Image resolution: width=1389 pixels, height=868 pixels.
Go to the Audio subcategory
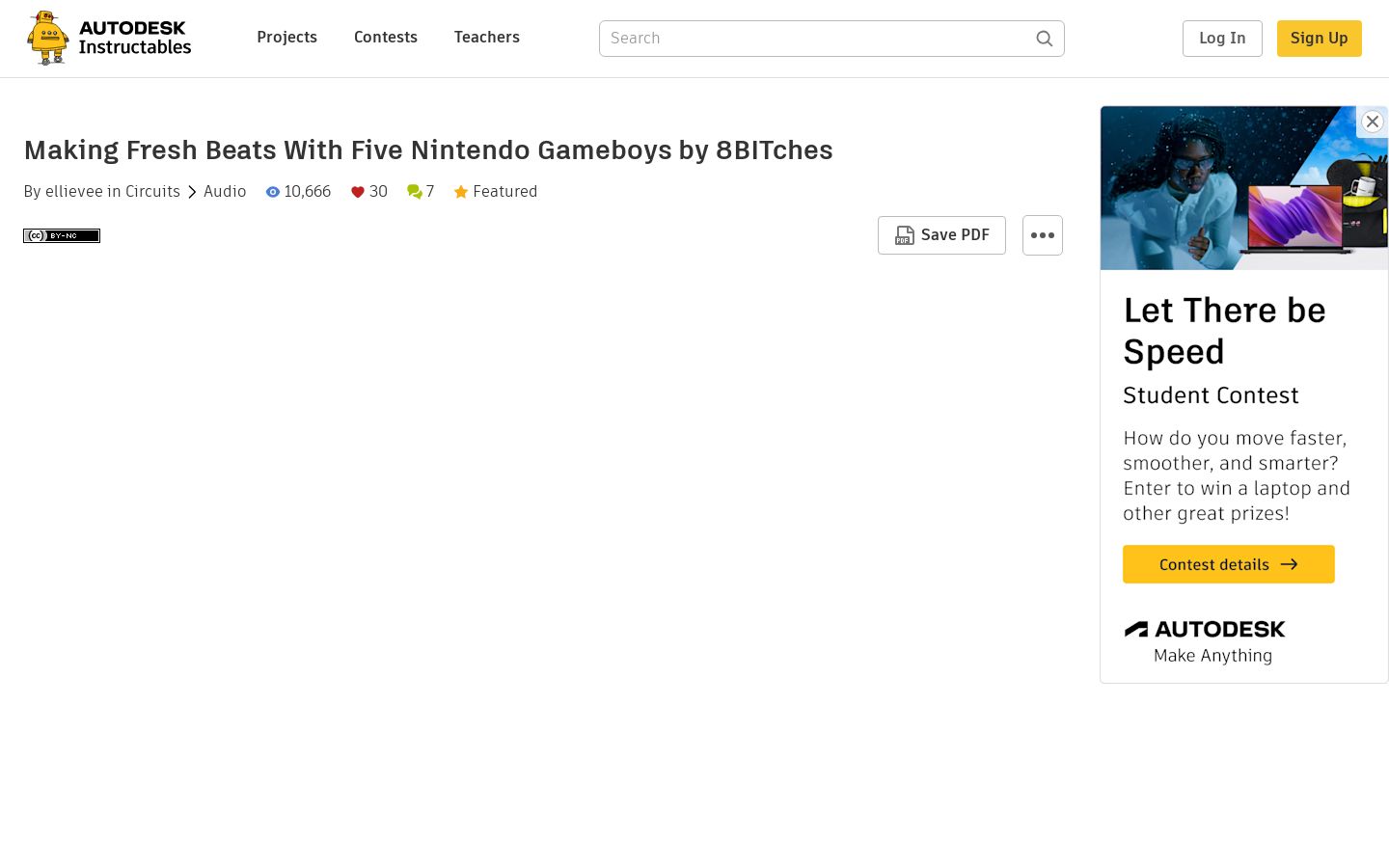(225, 192)
